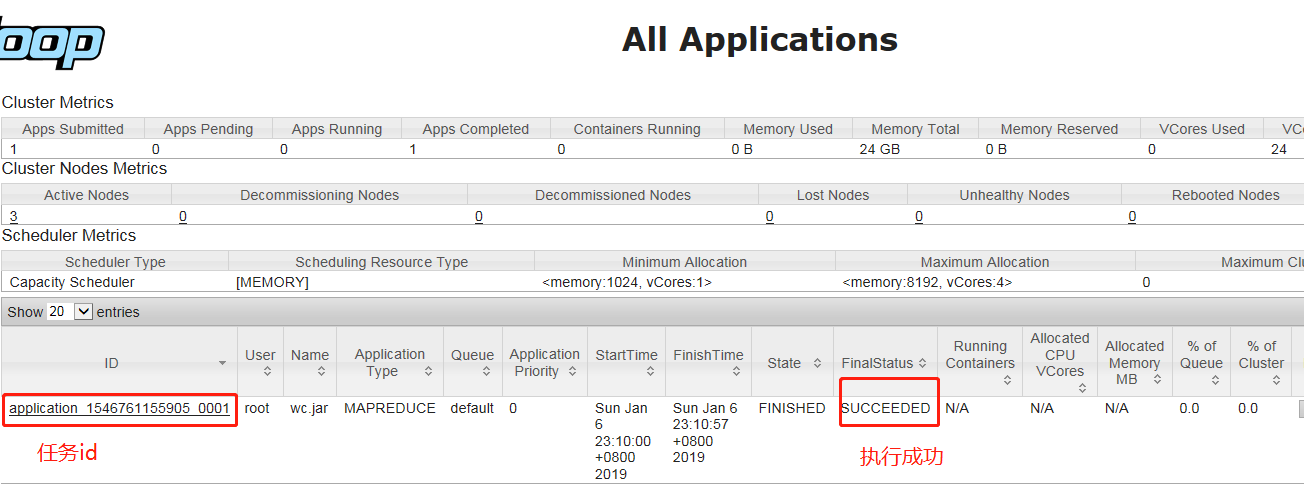Click the Containers Running header
This screenshot has width=1304, height=484.
pyautogui.click(x=637, y=129)
